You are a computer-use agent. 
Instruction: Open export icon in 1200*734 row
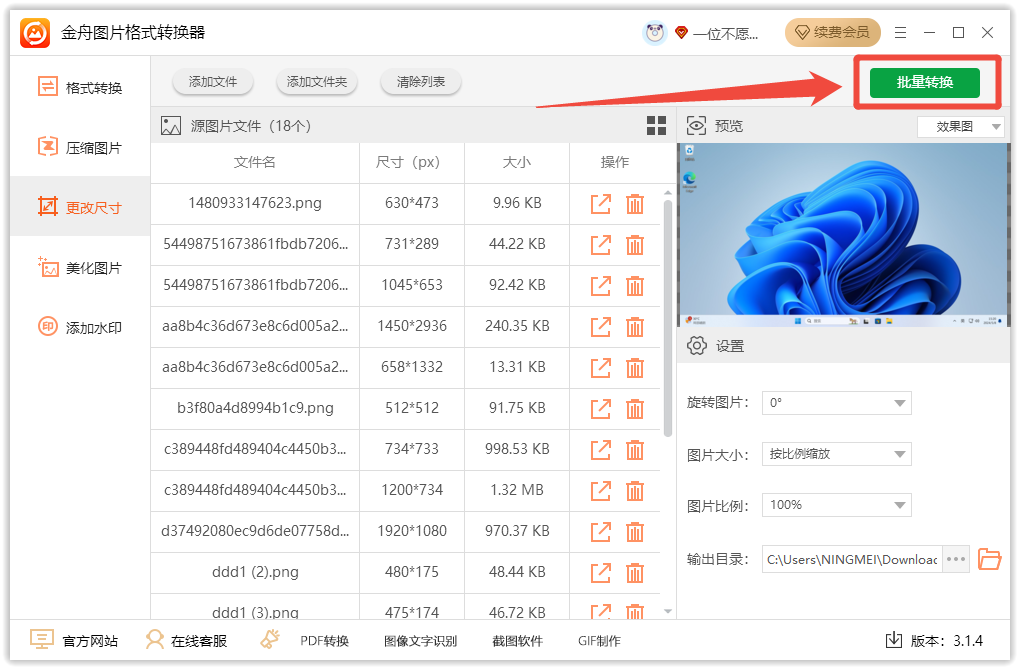pos(600,490)
